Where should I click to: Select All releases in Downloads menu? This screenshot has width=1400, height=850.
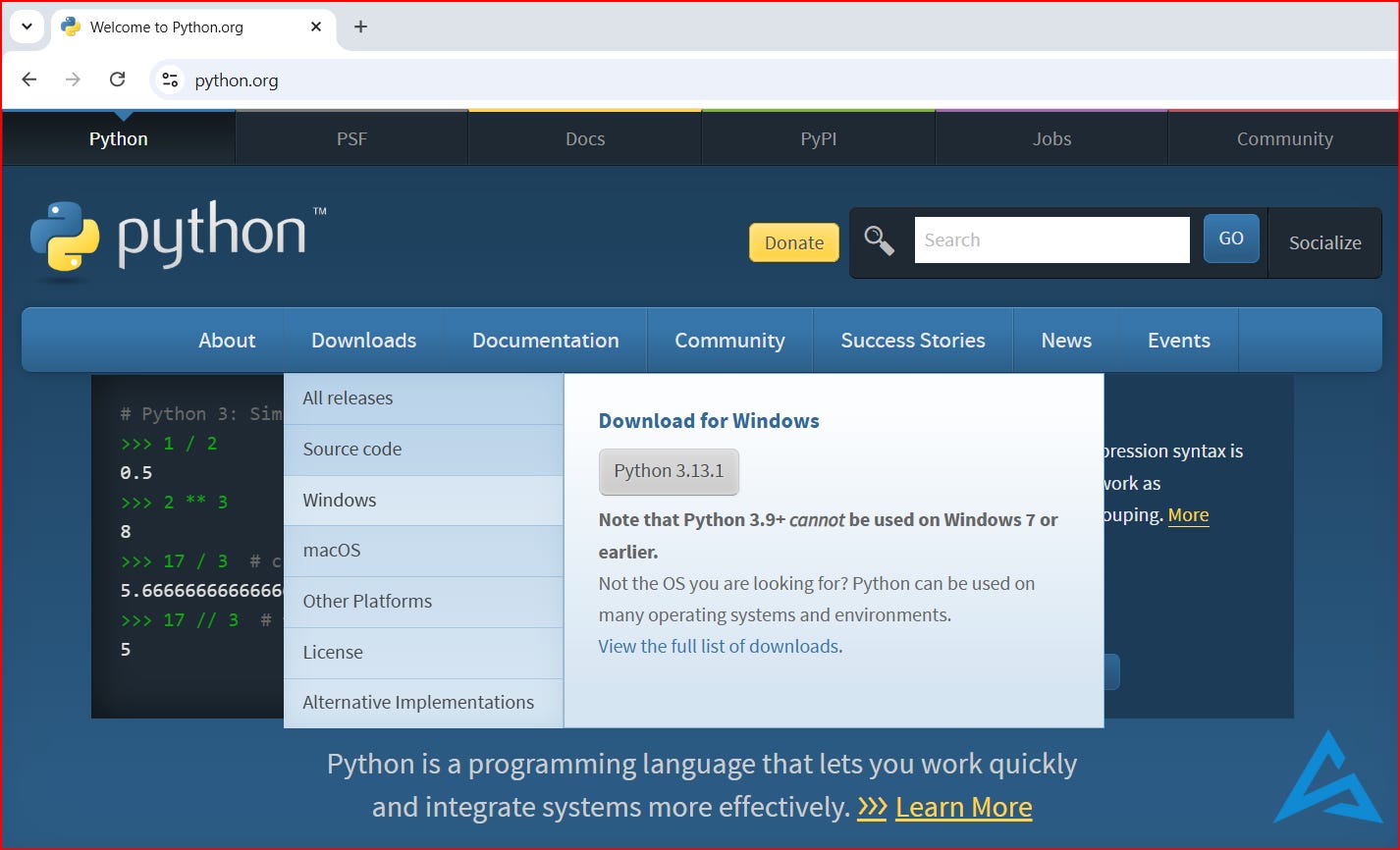pos(423,398)
